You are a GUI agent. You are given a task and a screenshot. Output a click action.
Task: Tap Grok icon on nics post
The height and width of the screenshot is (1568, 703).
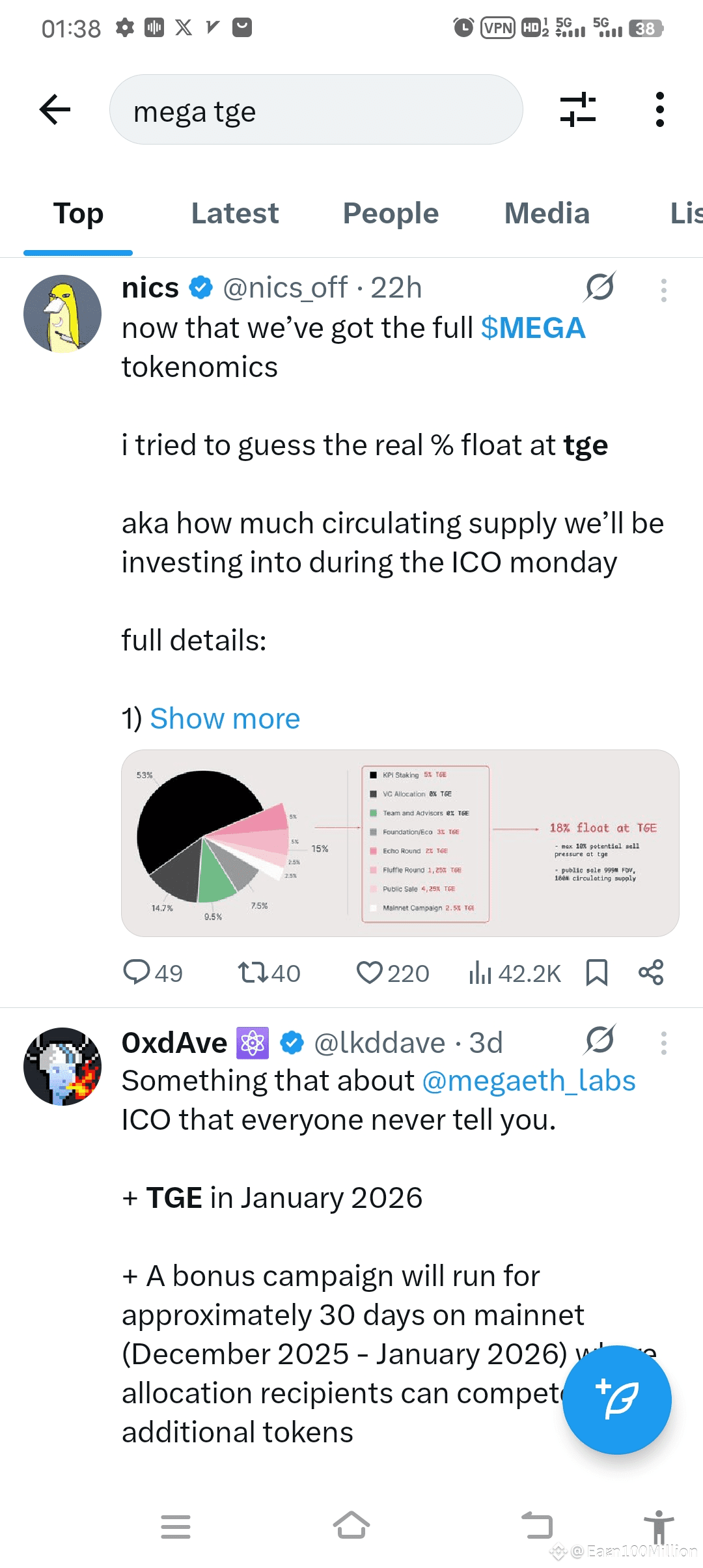(x=600, y=287)
